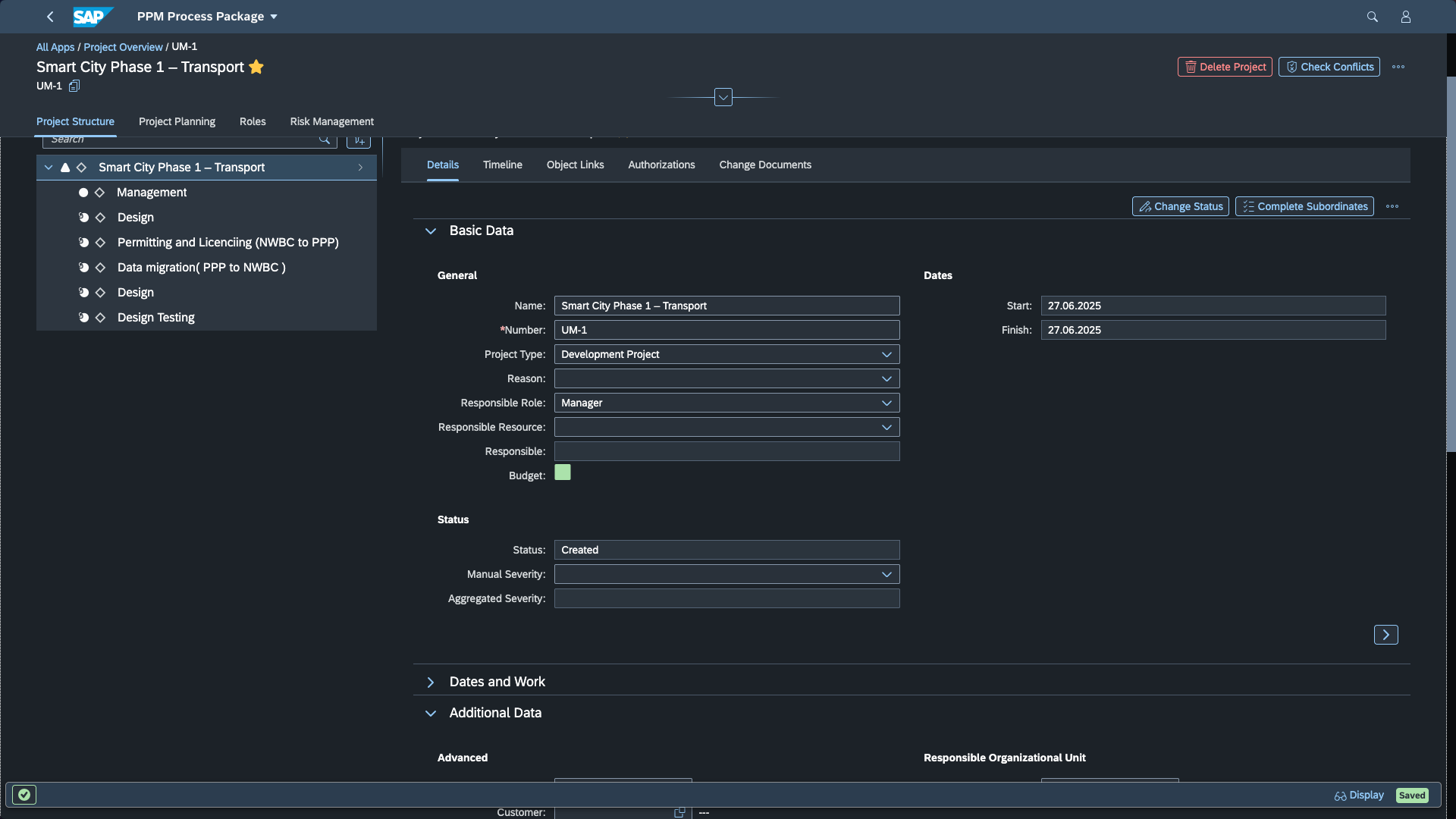Open the Responsible Role dropdown
The image size is (1456, 819).
(886, 403)
